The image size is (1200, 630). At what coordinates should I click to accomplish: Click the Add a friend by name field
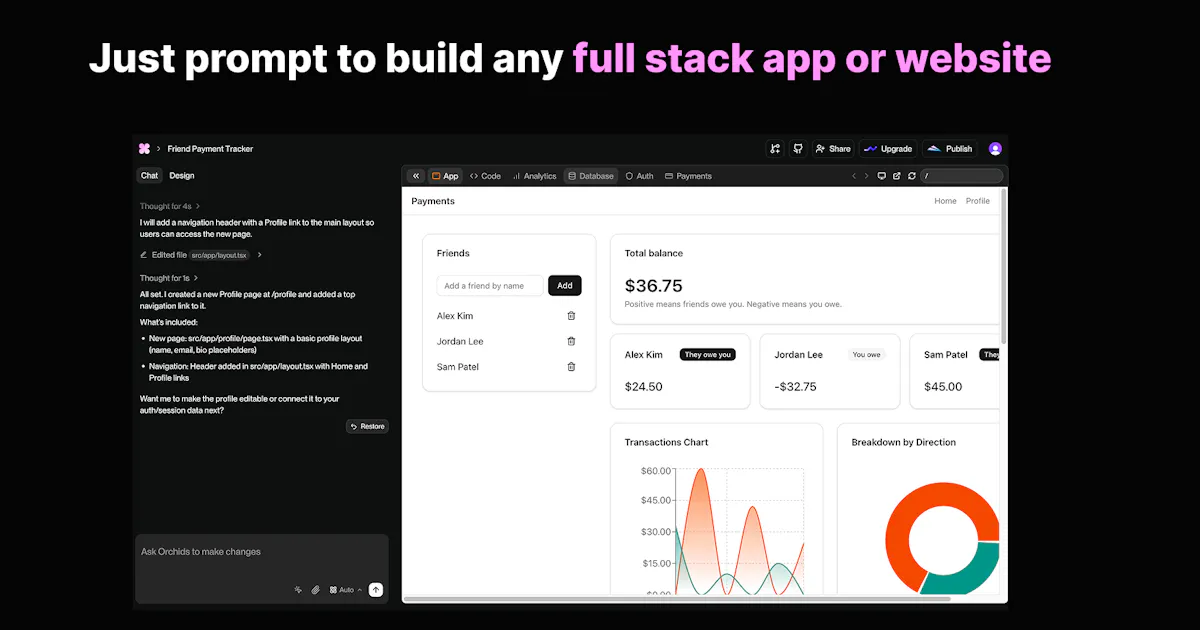tap(490, 286)
